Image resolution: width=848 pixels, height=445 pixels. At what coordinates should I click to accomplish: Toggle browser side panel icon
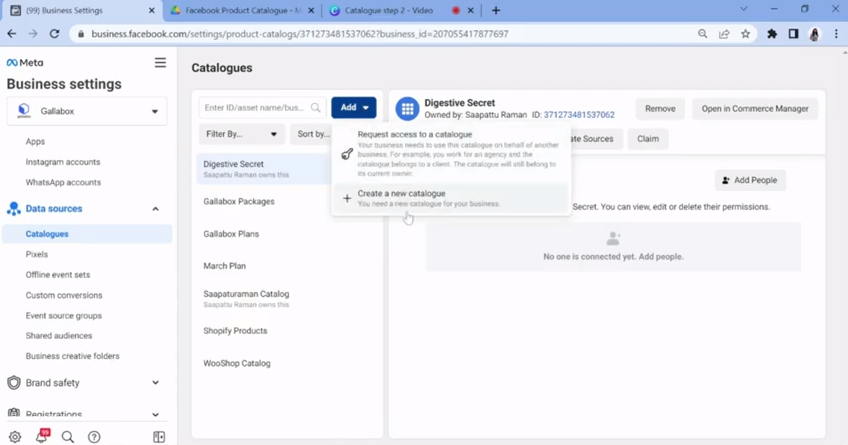[x=793, y=34]
